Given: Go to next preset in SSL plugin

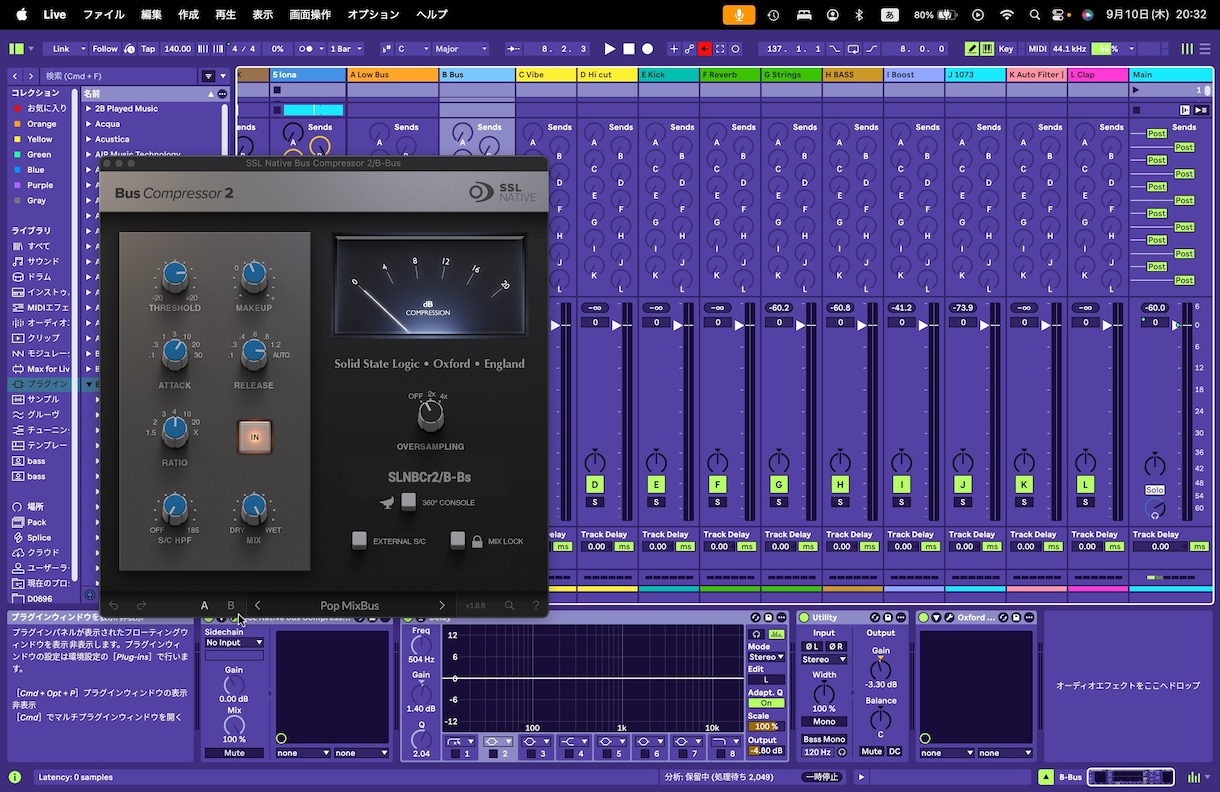Looking at the screenshot, I should click(442, 605).
